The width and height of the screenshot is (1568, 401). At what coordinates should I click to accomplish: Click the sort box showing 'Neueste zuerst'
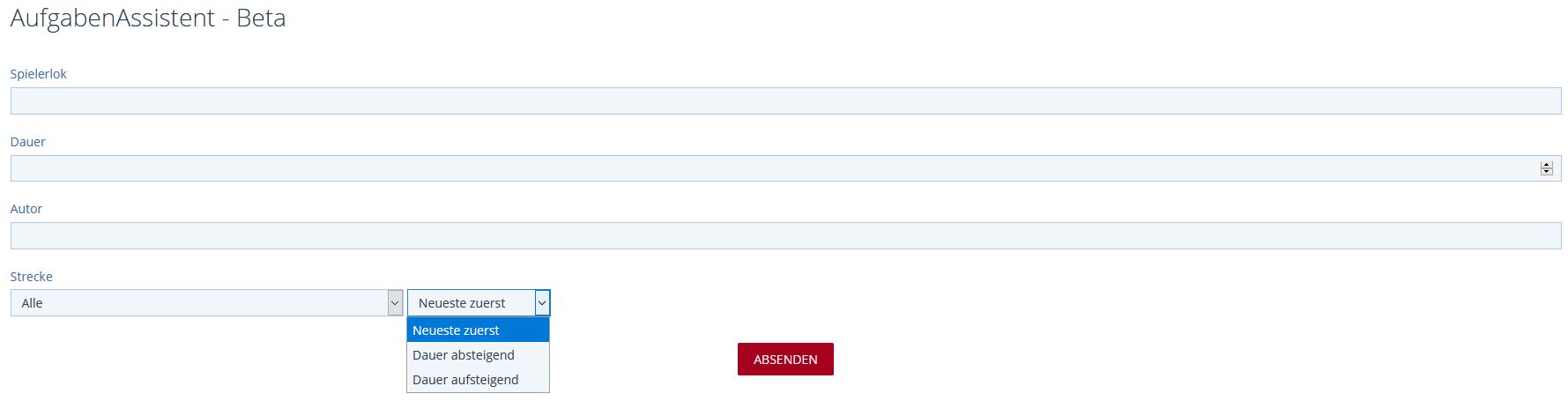[470, 303]
